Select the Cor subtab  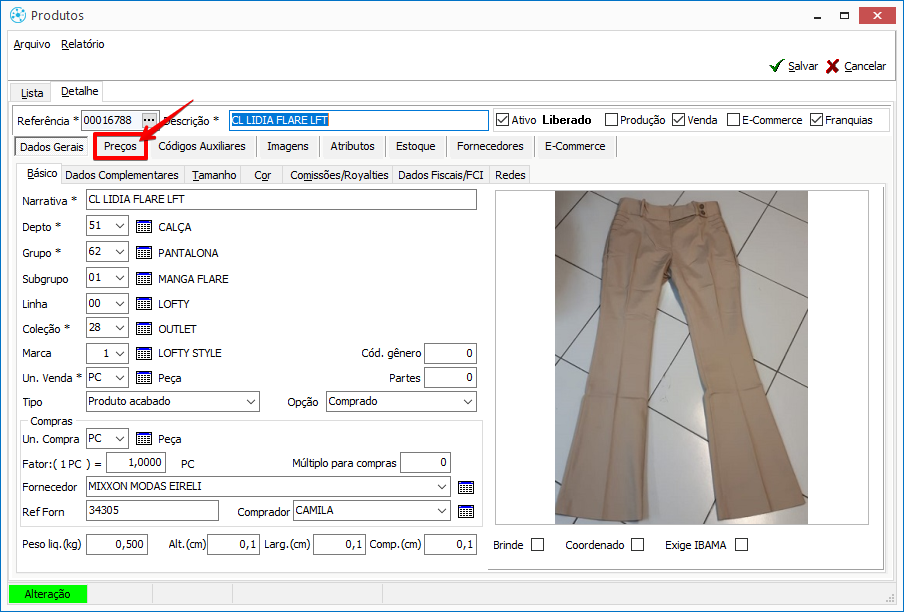(262, 175)
